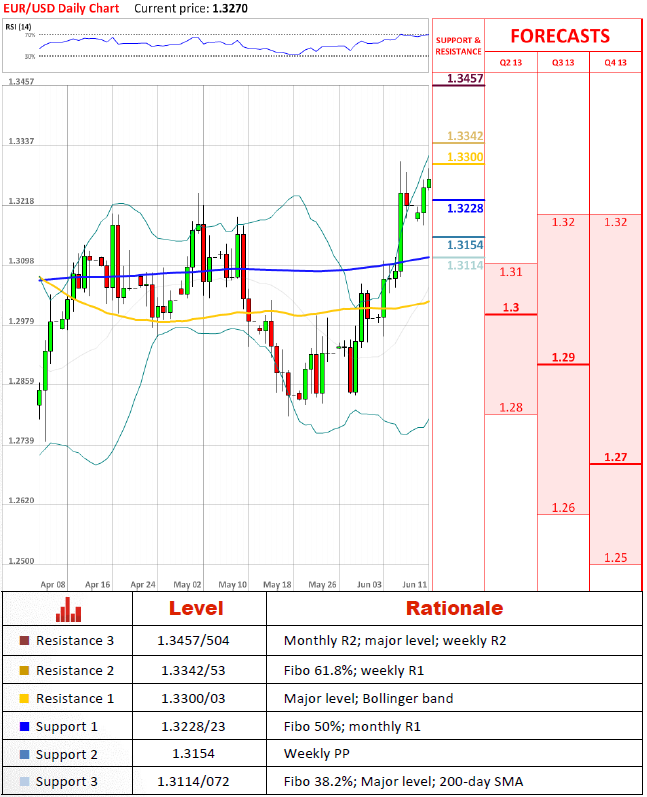
Task: Click rationale 'Weekly PP'
Action: point(317,753)
